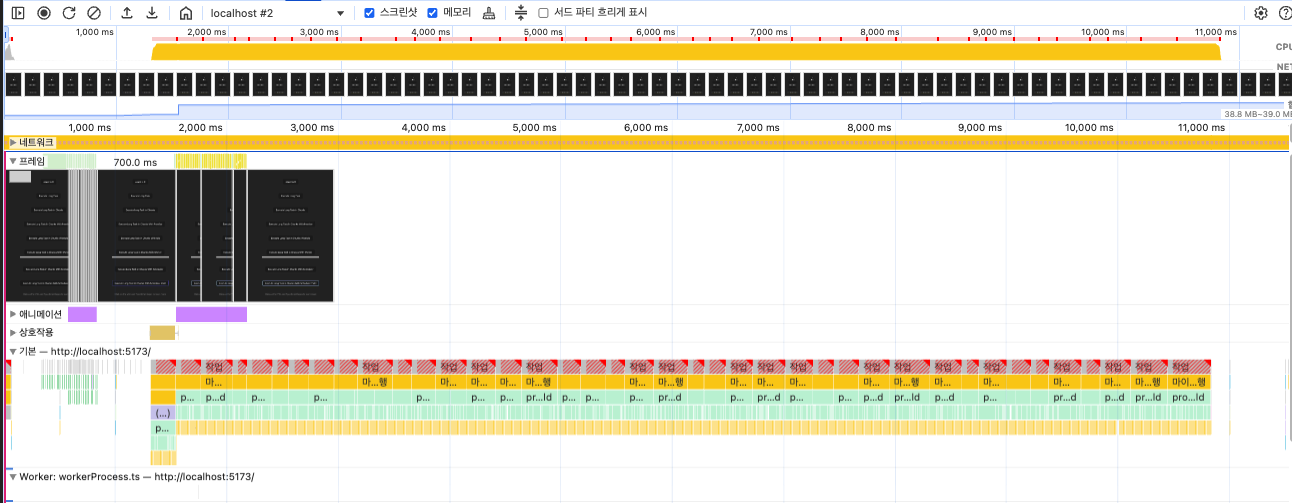1292x503 pixels.
Task: Expand the 상호작용 track
Action: (13, 332)
